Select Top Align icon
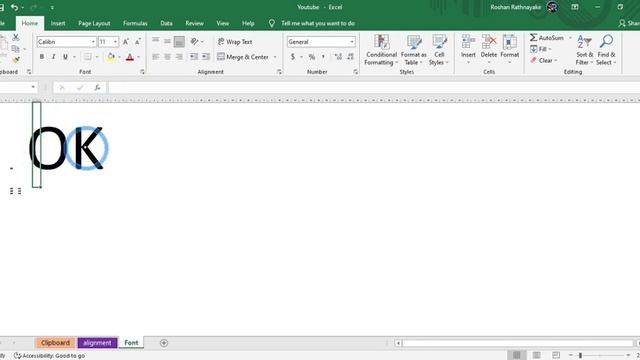Viewport: 640px width, 360px height. click(156, 41)
